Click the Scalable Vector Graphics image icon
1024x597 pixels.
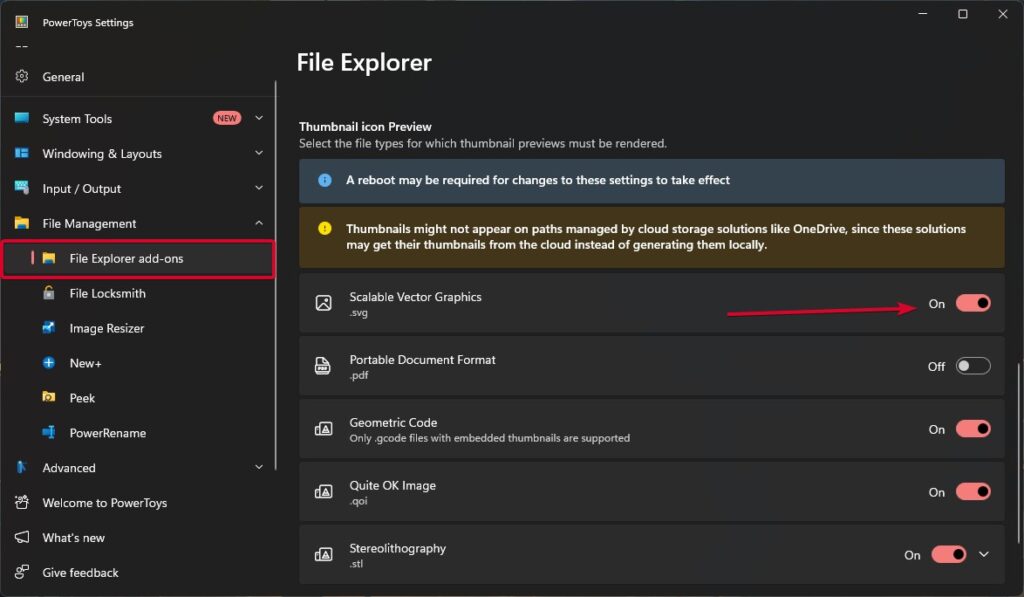pyautogui.click(x=323, y=303)
